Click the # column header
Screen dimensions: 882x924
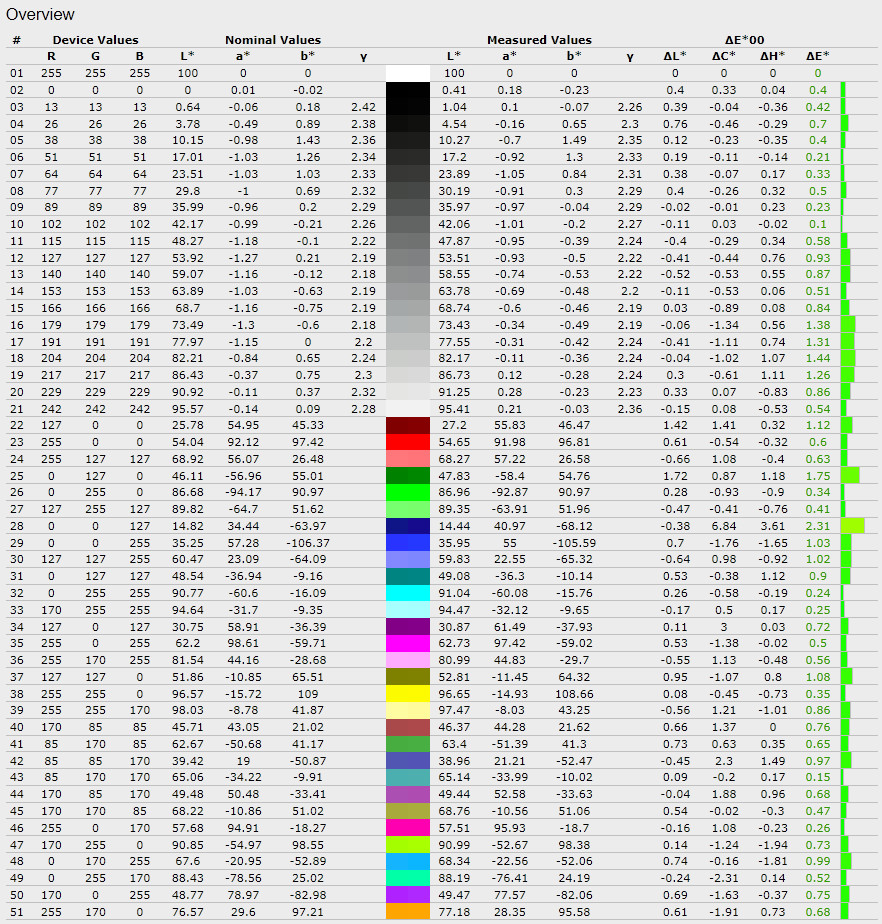[x=16, y=40]
